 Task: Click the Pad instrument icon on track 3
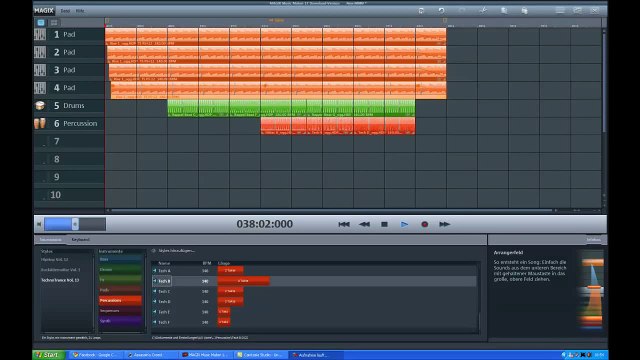(x=40, y=70)
